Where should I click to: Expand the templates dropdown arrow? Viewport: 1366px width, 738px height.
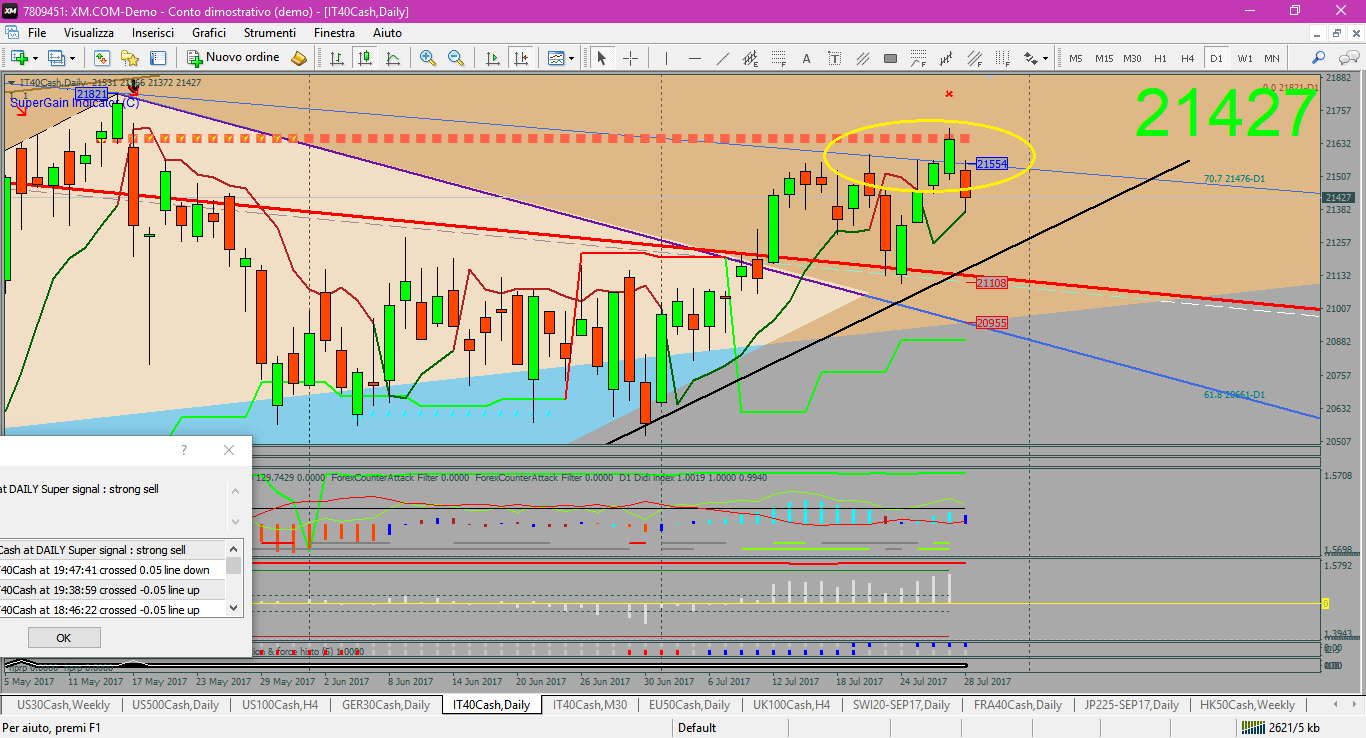571,58
